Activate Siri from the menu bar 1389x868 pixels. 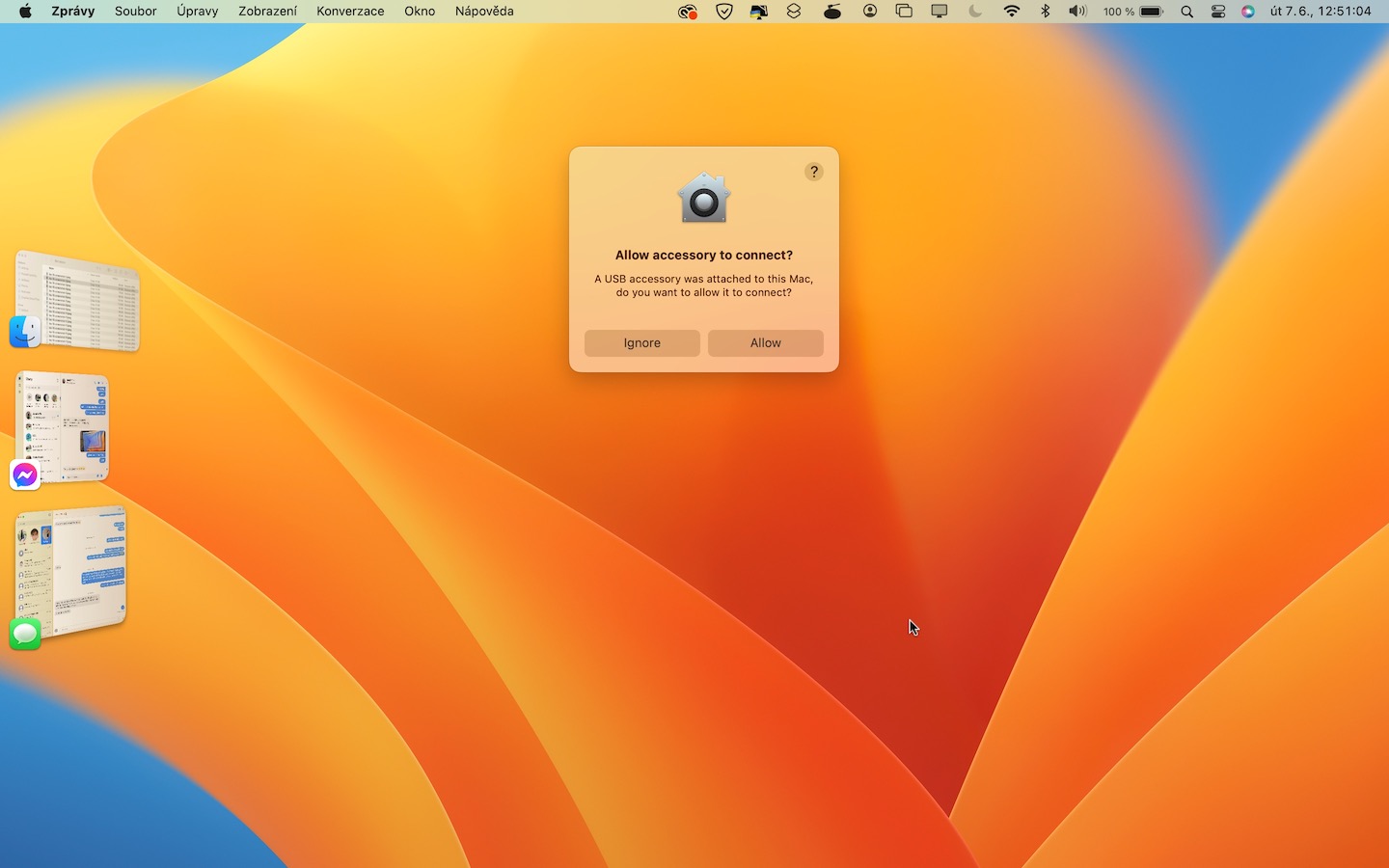pyautogui.click(x=1248, y=12)
